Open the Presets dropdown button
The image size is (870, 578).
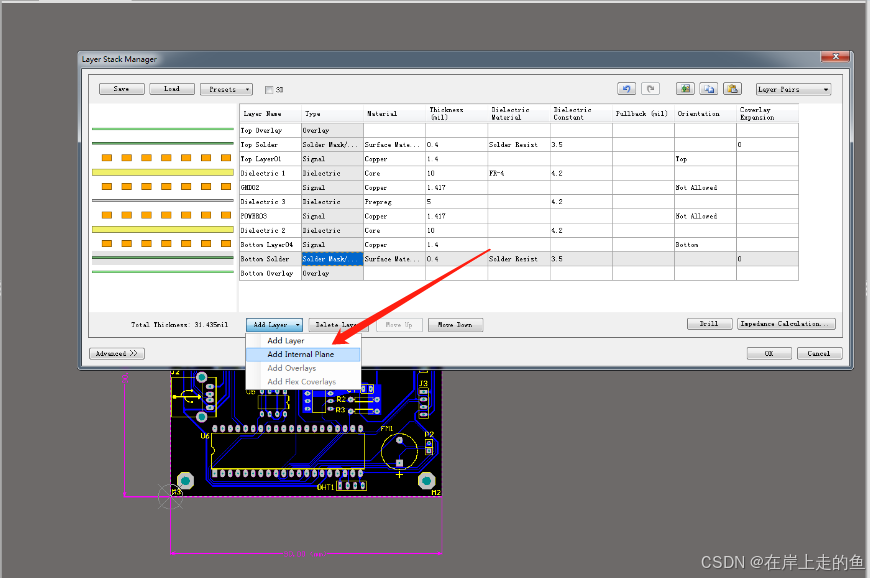pos(226,89)
